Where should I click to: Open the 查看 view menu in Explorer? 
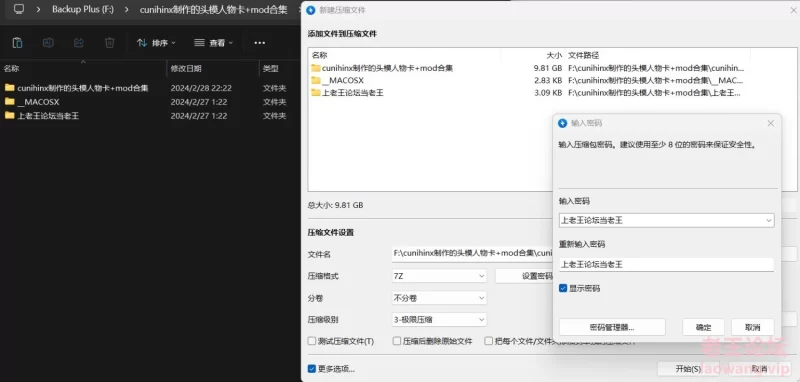pos(213,43)
